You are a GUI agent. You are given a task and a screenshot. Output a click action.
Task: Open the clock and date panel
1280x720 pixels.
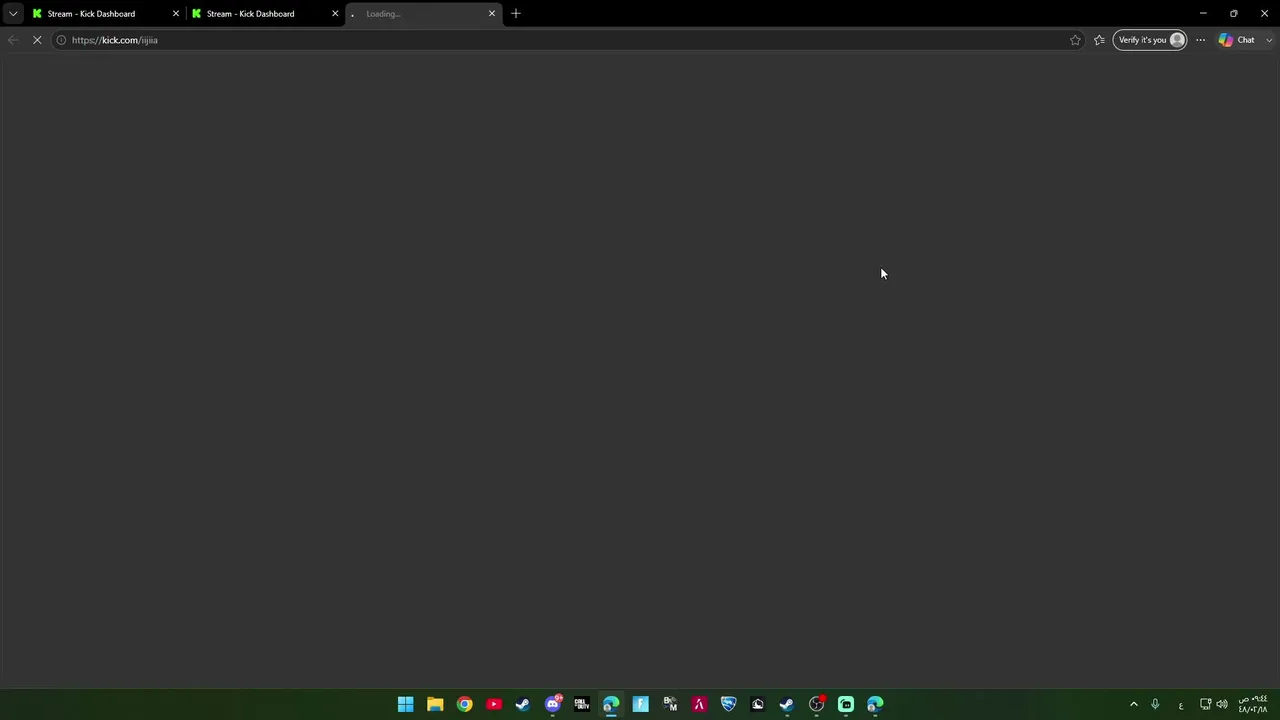(1253, 704)
